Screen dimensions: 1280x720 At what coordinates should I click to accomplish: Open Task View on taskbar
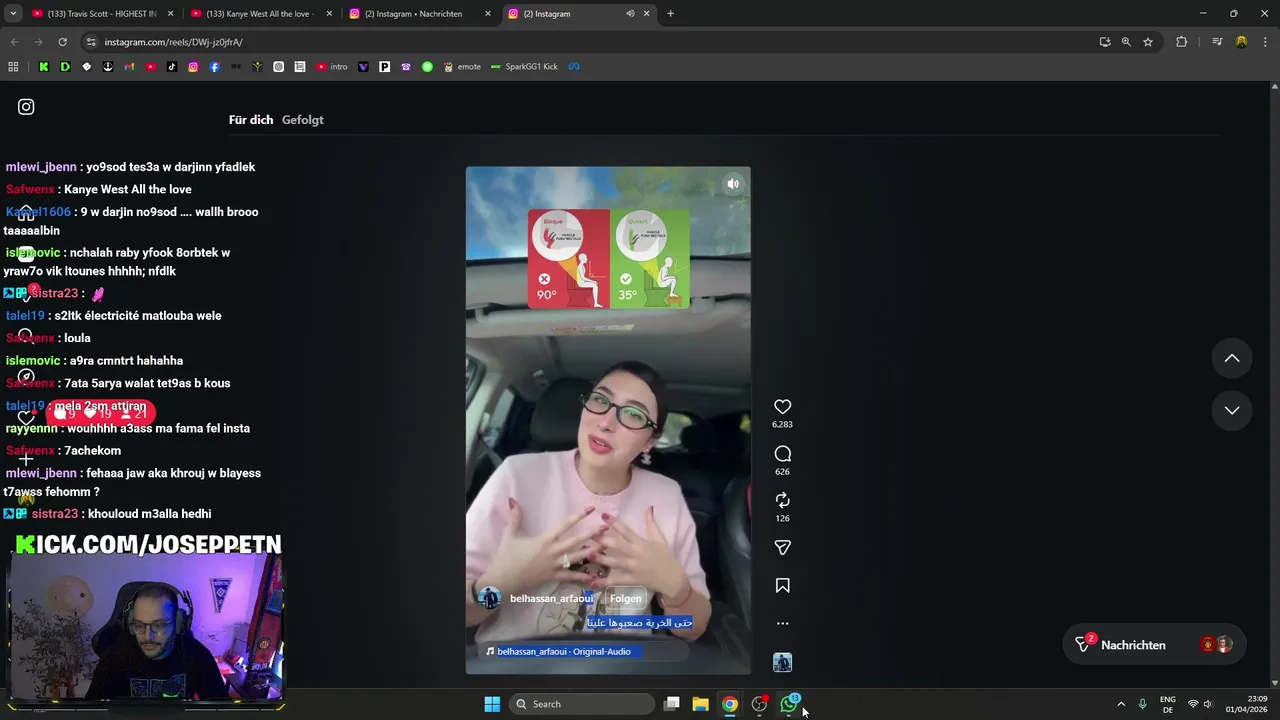tap(672, 704)
